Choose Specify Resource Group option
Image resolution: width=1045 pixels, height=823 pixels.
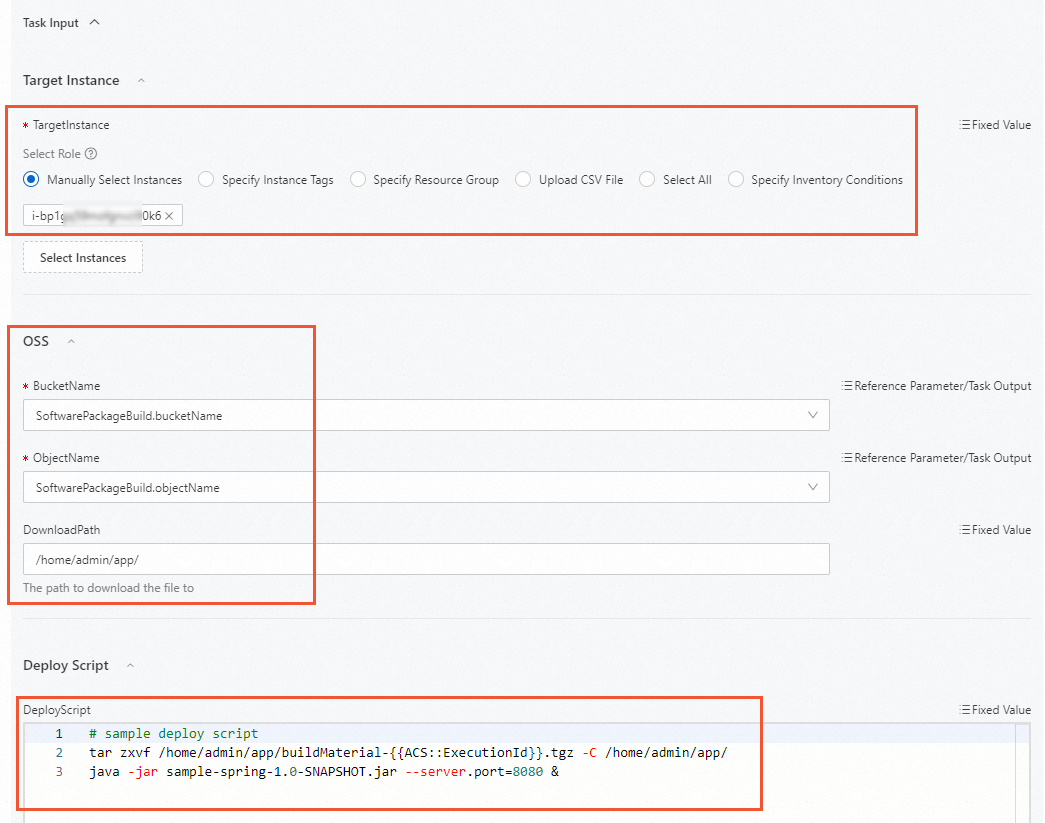coord(358,179)
